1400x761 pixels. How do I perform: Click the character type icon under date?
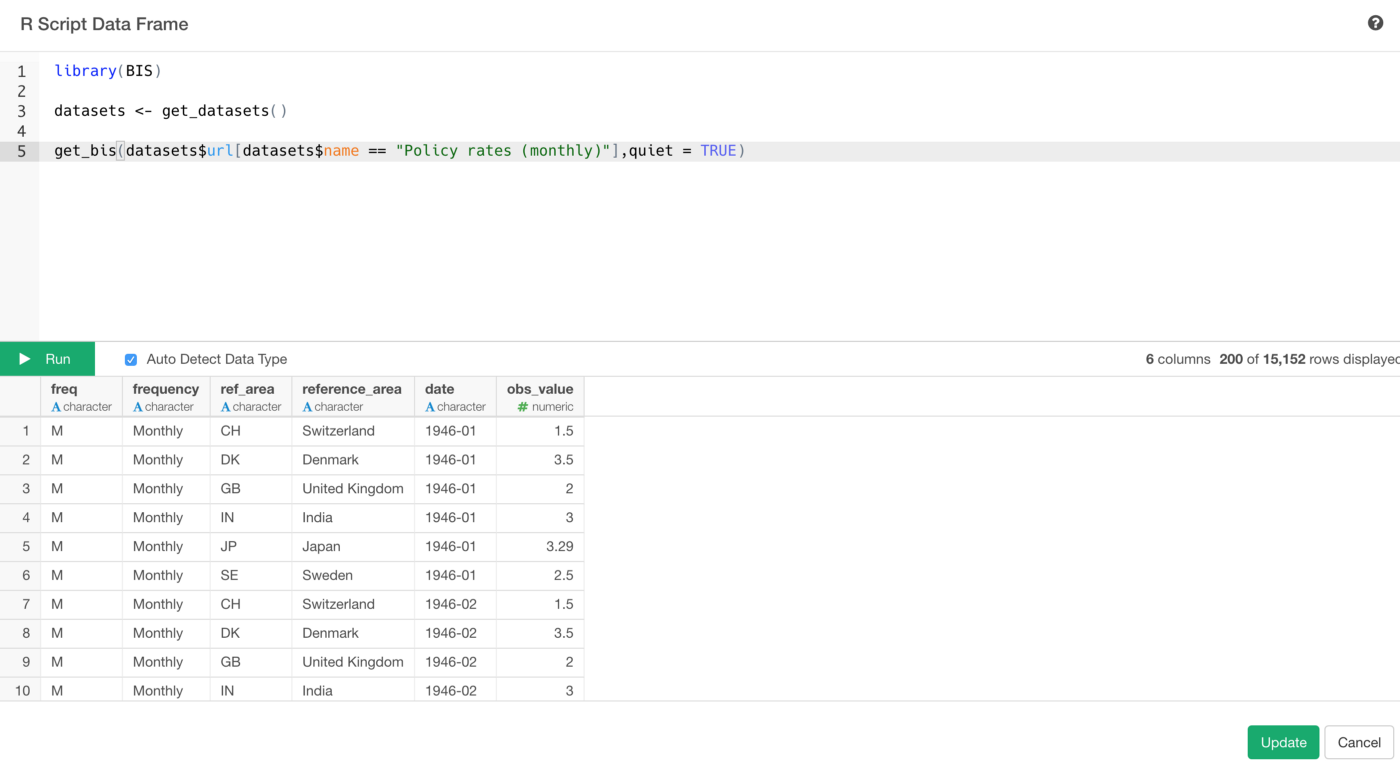(430, 407)
